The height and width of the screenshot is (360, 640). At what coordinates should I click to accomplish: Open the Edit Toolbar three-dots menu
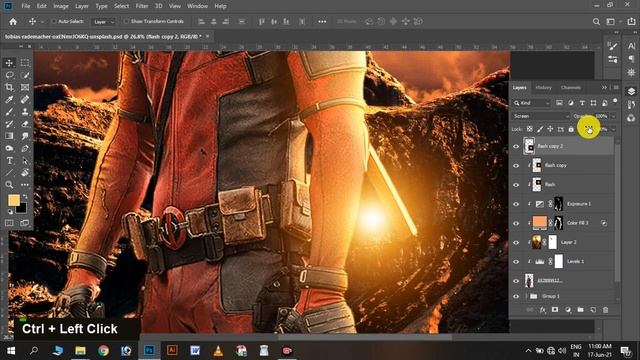tap(25, 185)
